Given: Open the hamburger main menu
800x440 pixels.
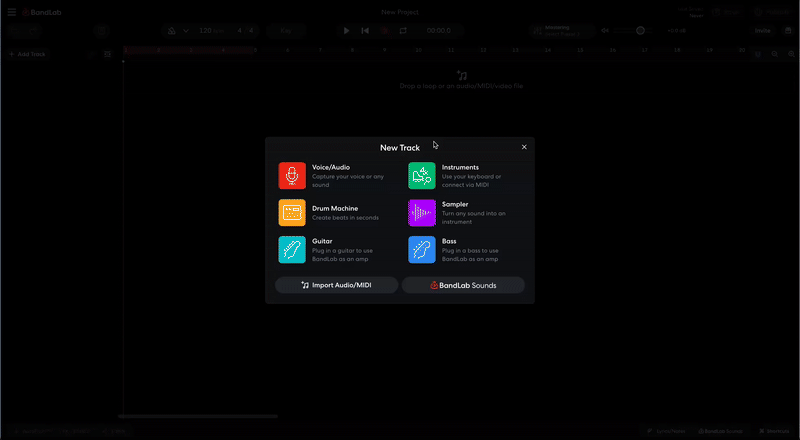Looking at the screenshot, I should [11, 12].
